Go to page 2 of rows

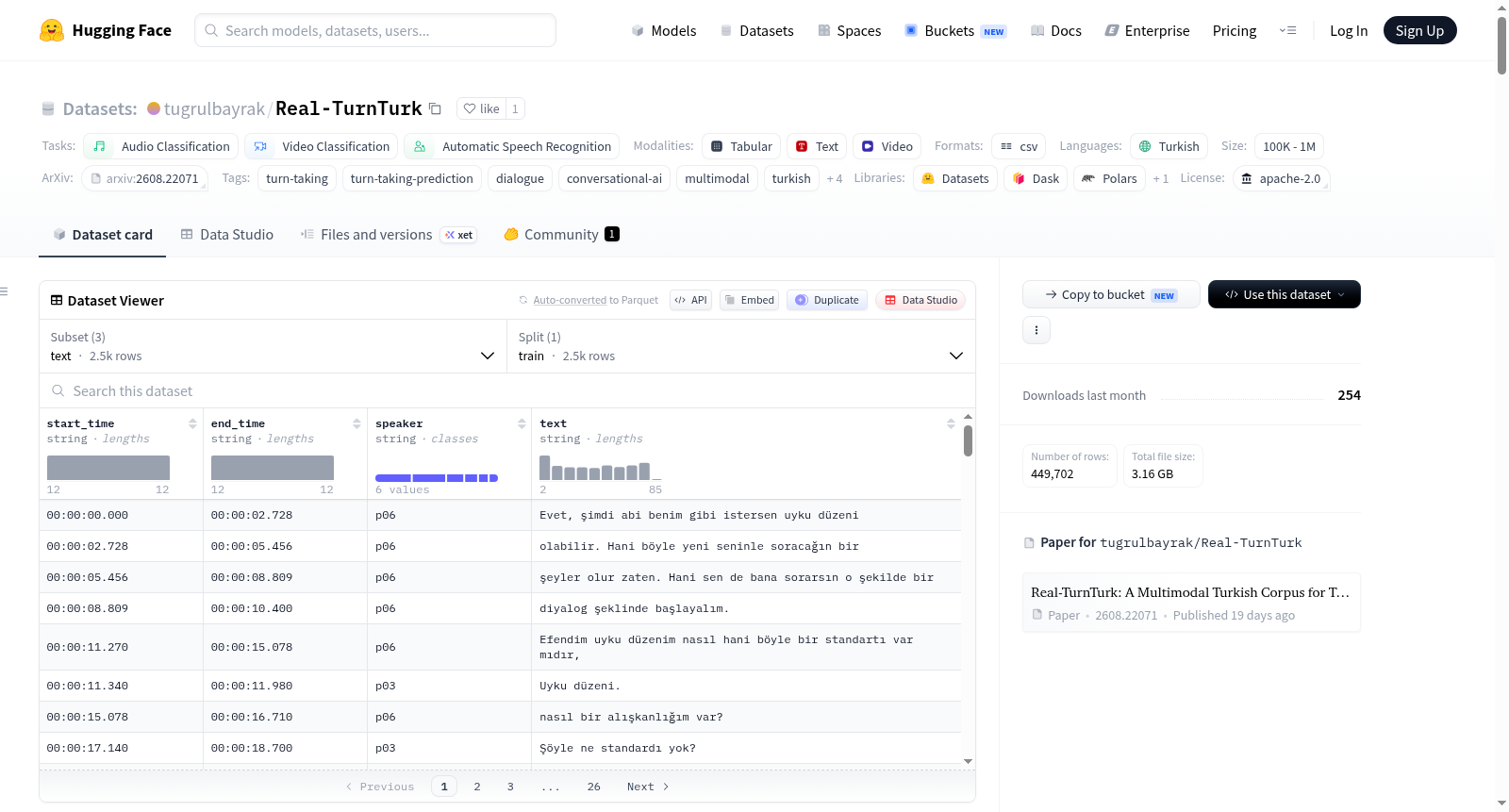[477, 787]
